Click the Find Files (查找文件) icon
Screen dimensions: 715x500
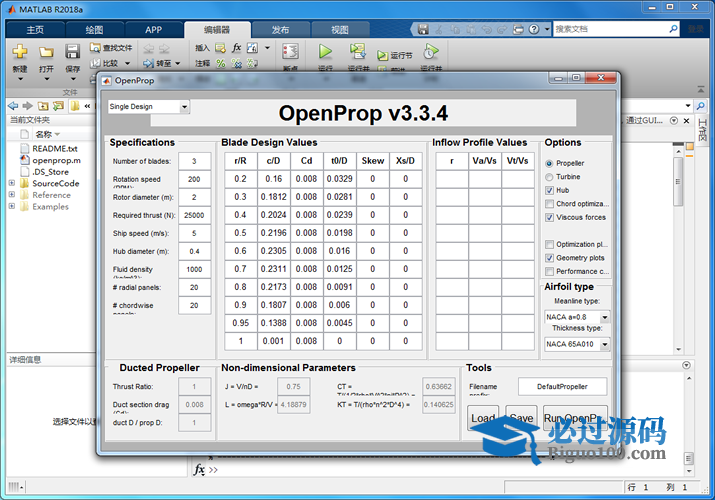(96, 47)
